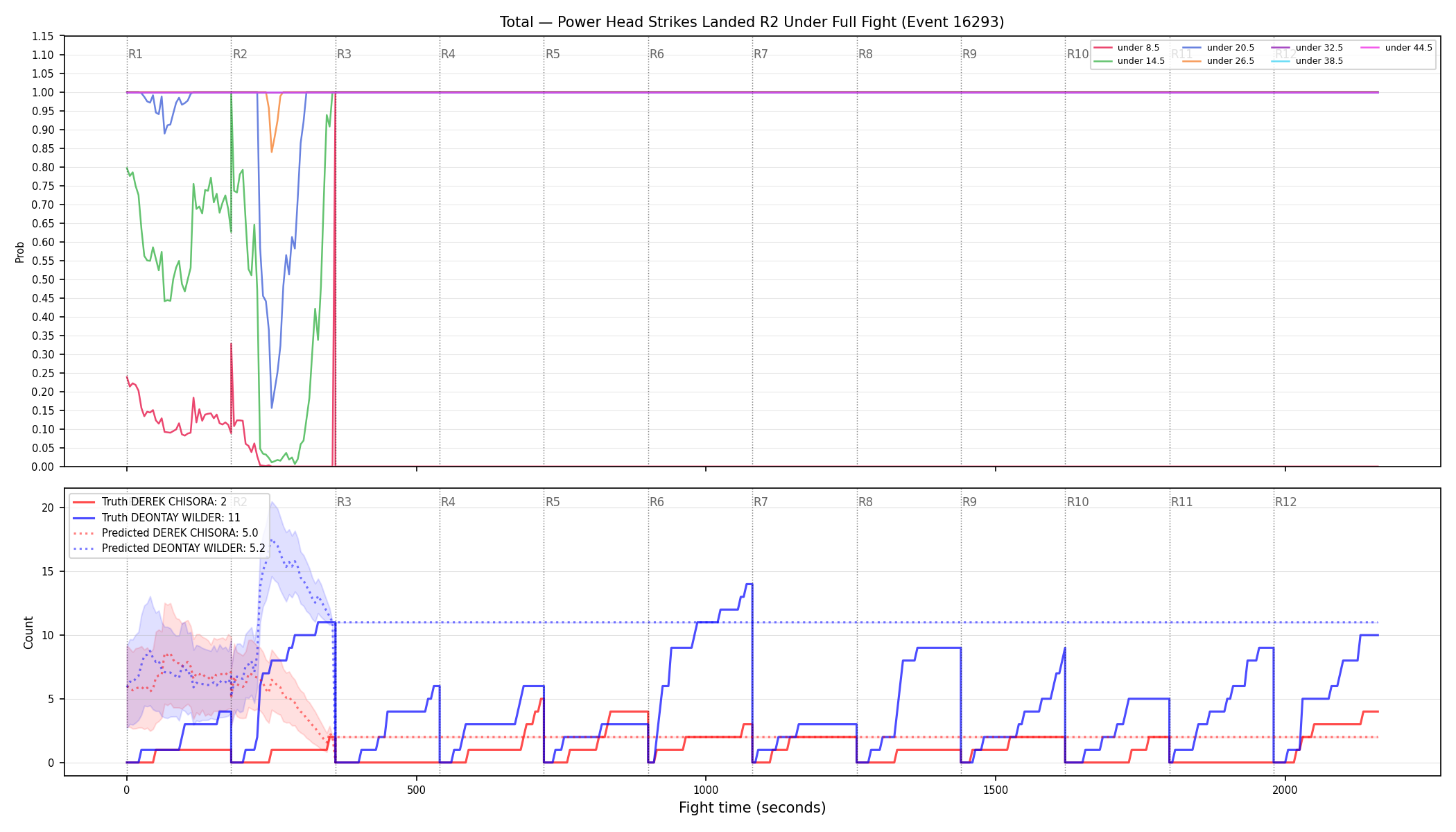Click the R9 round marker in the Prob chart

[x=969, y=54]
